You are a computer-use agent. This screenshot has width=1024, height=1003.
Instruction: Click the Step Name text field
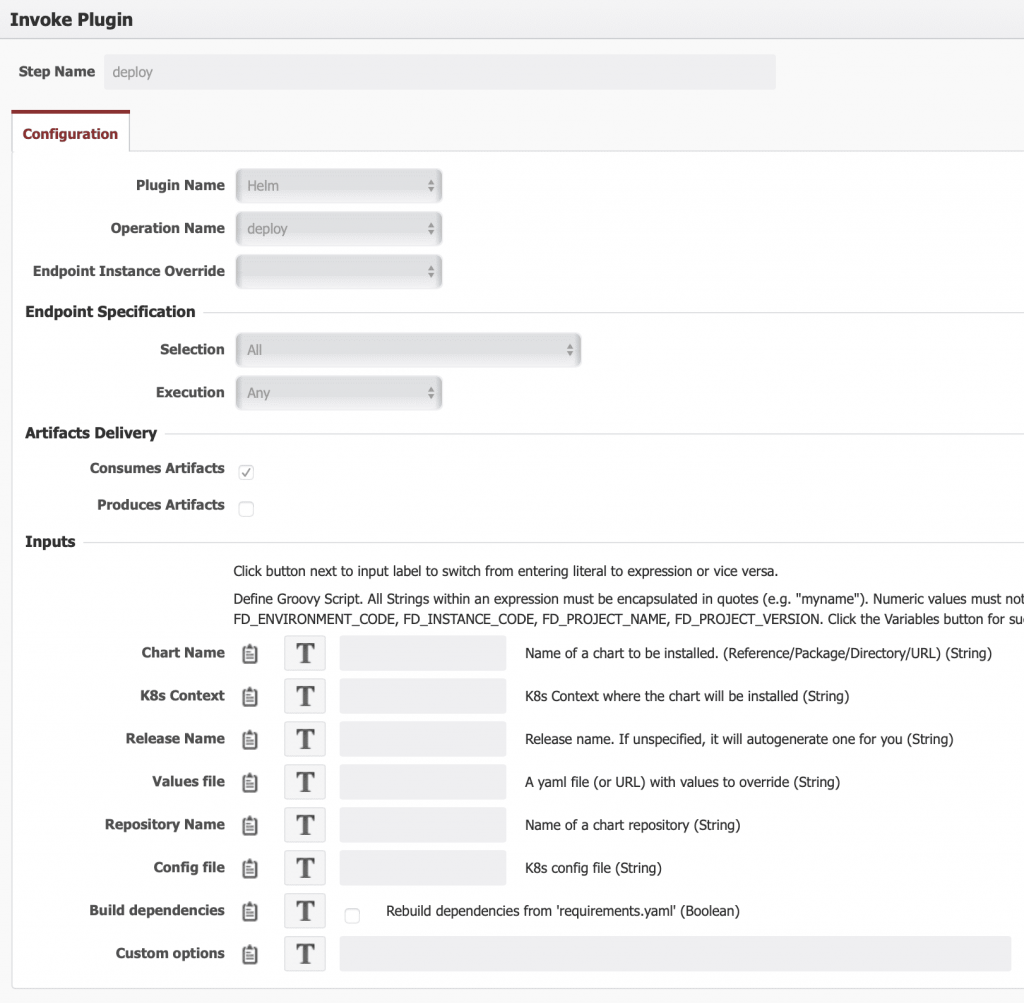439,72
